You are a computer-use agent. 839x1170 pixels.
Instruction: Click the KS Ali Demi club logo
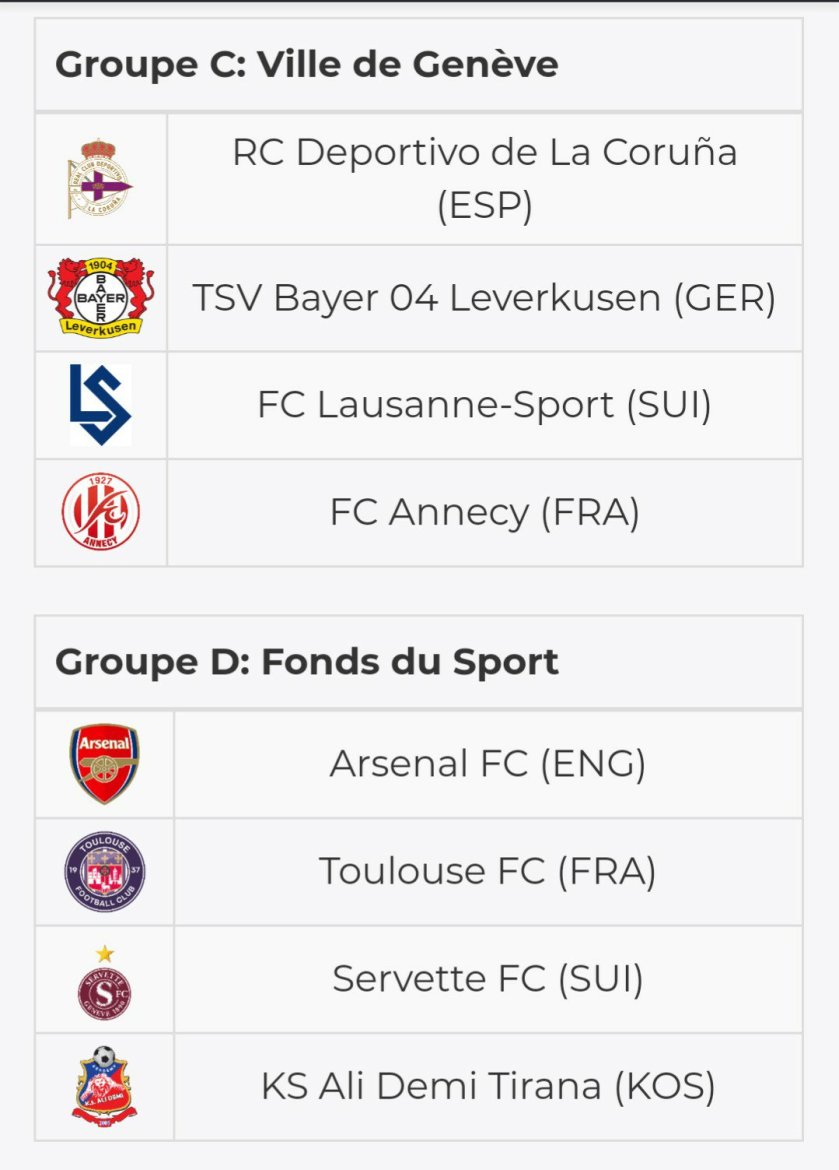click(104, 1085)
